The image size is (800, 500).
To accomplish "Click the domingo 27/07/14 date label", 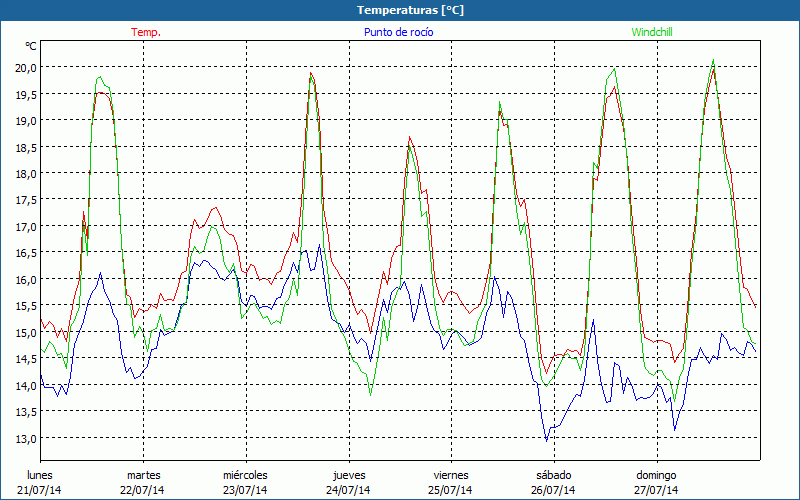I will point(656,482).
